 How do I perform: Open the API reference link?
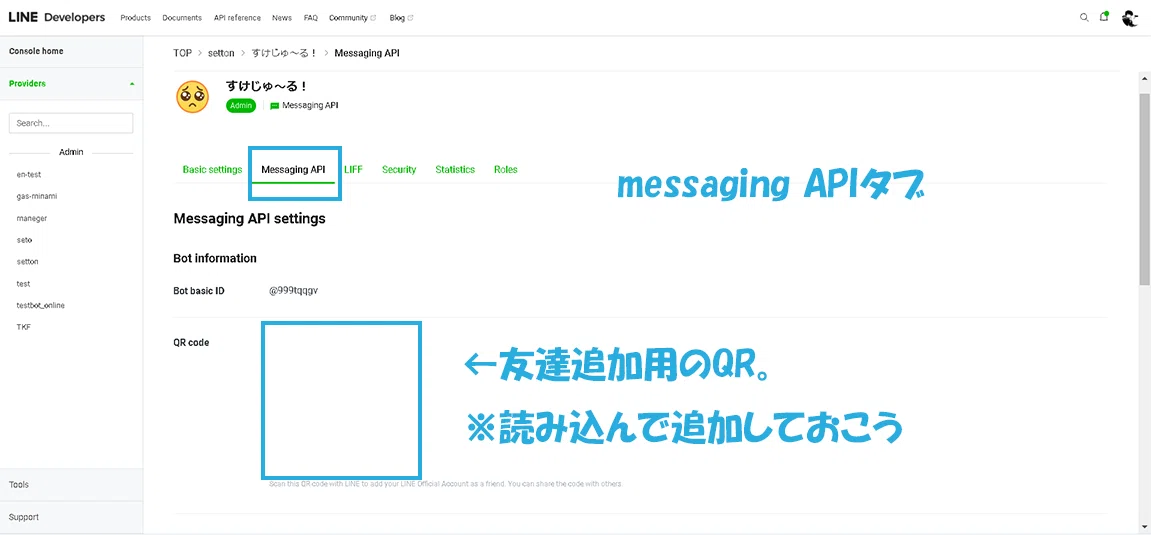point(237,18)
